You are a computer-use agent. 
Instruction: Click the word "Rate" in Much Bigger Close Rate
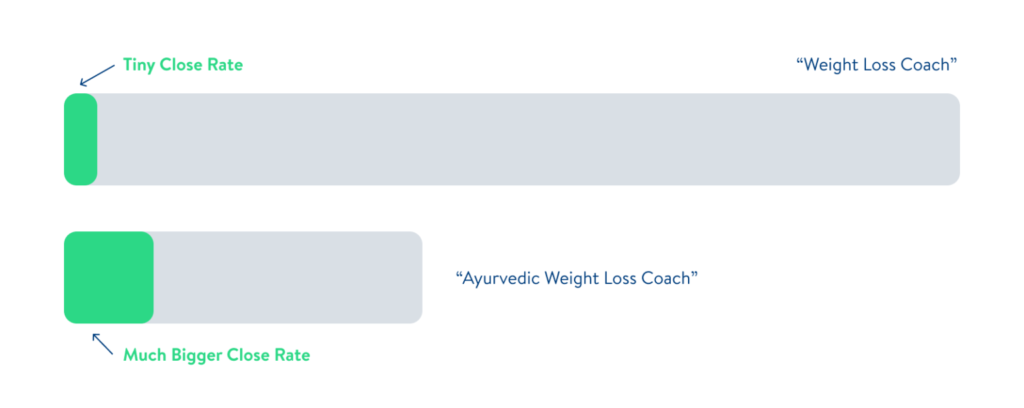point(291,355)
